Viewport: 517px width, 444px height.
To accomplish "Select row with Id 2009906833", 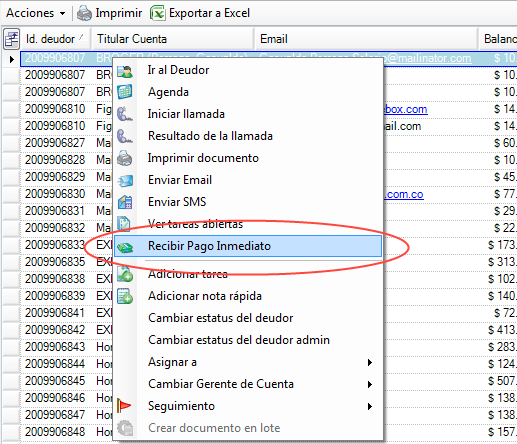I will (55, 245).
